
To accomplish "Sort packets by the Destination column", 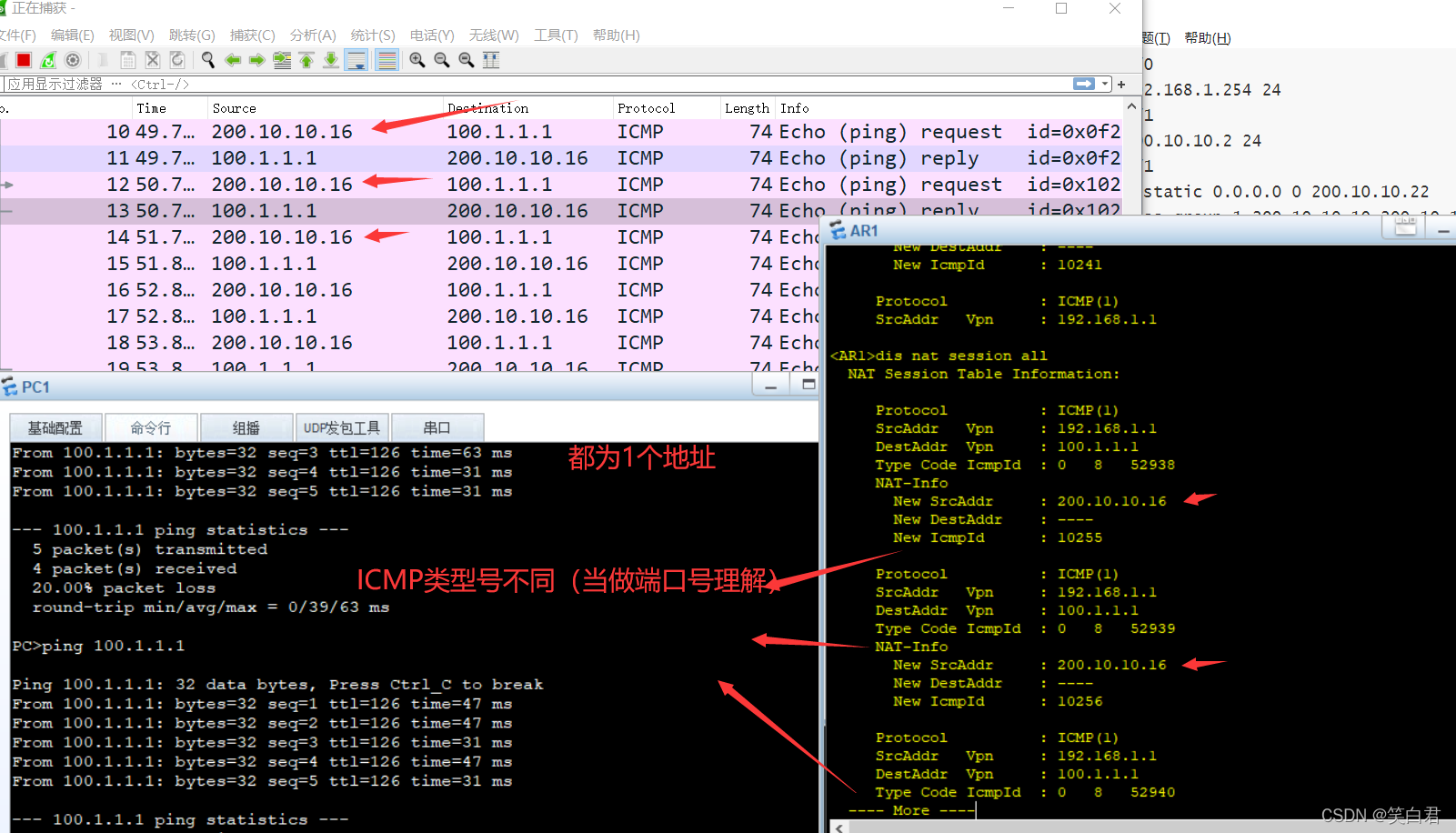I will tap(527, 108).
